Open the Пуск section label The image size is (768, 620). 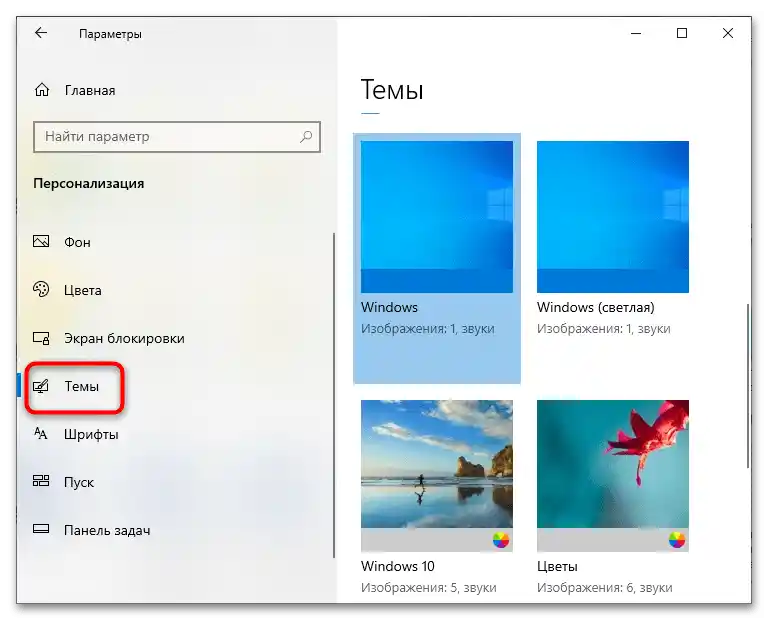[x=79, y=482]
